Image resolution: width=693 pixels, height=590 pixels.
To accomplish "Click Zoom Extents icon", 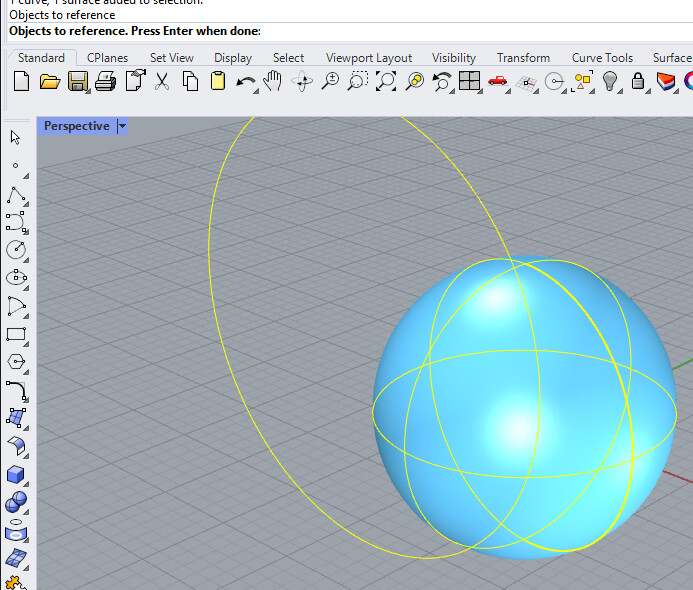I will 386,81.
